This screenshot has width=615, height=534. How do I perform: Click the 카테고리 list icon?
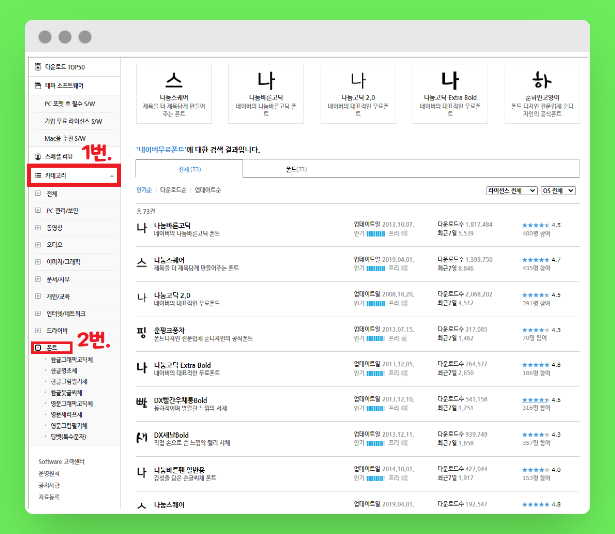[x=38, y=175]
